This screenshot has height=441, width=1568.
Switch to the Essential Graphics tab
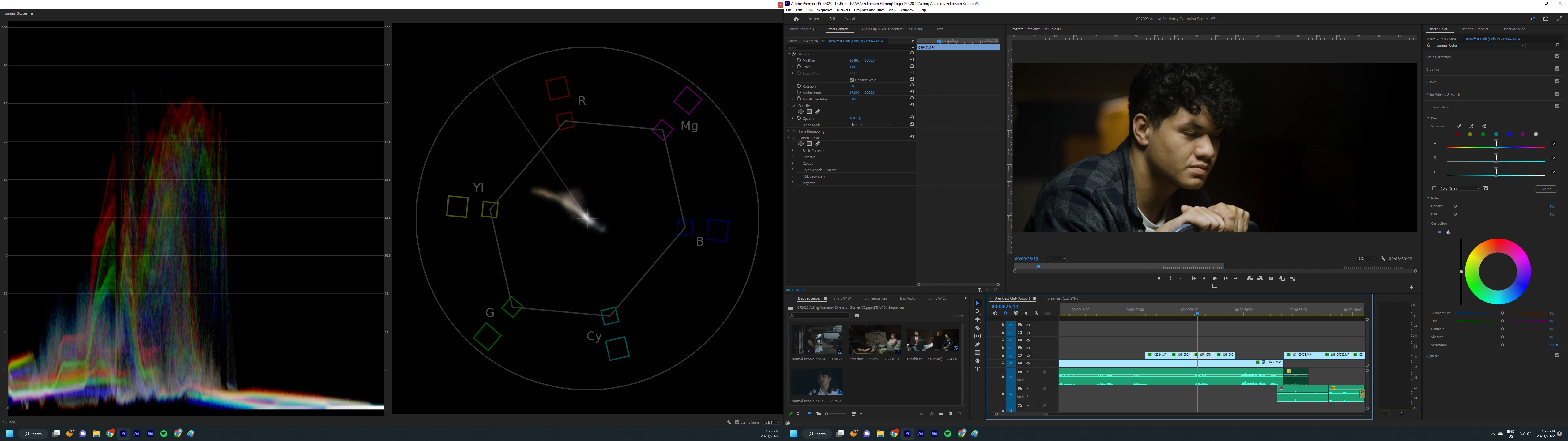tap(1474, 29)
